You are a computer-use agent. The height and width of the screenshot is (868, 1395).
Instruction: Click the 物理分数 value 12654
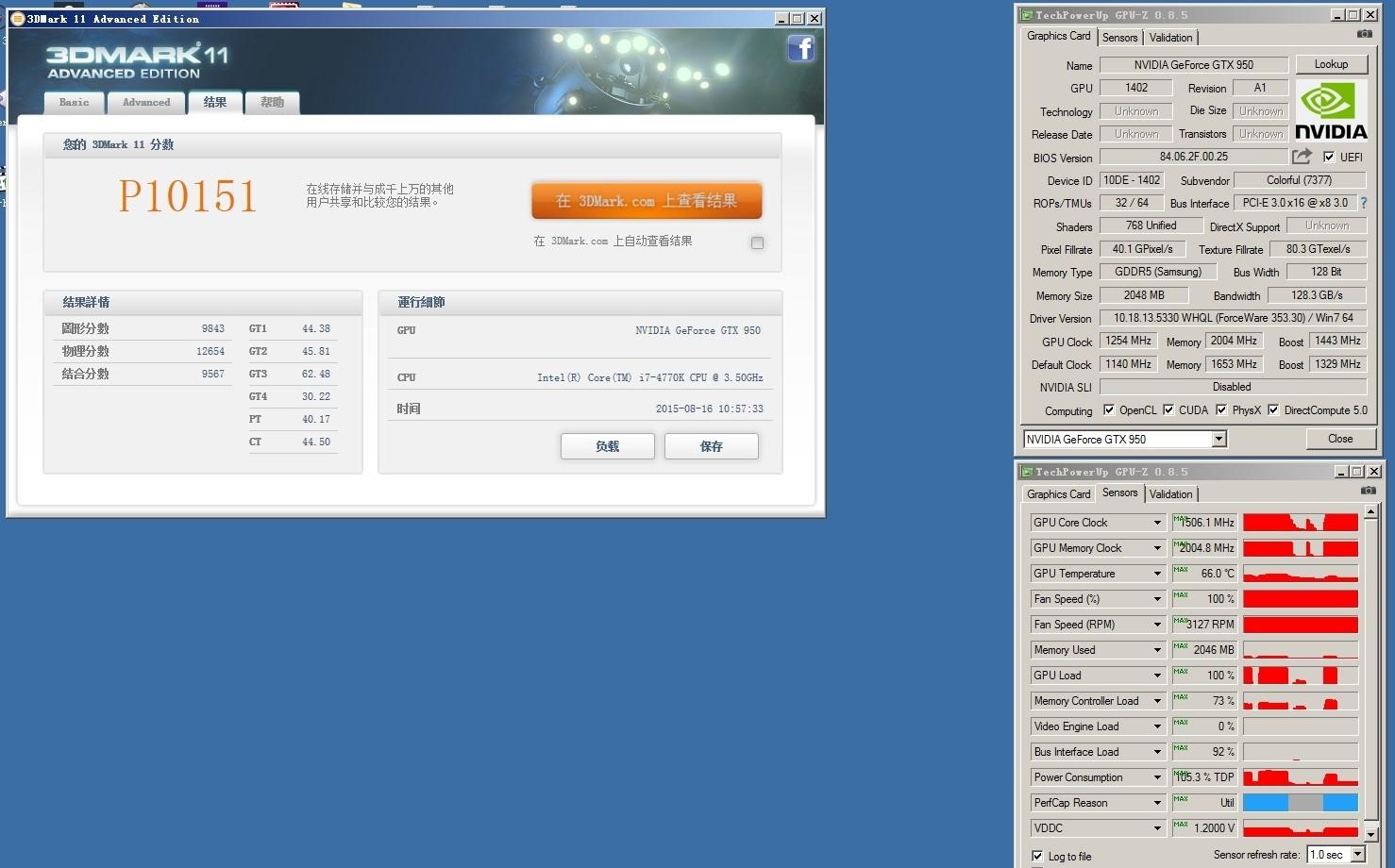coord(210,352)
